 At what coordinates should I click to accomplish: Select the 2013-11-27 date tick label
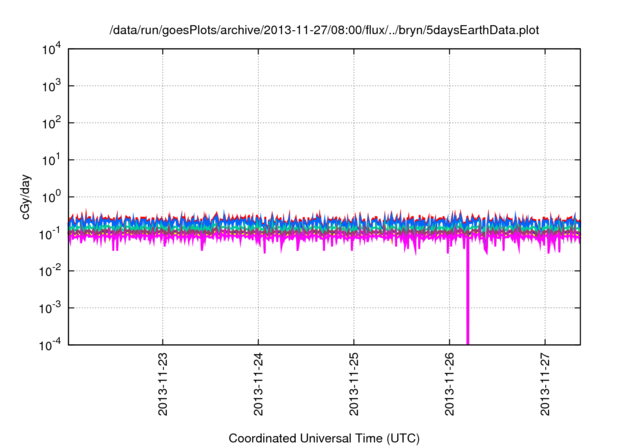point(545,384)
